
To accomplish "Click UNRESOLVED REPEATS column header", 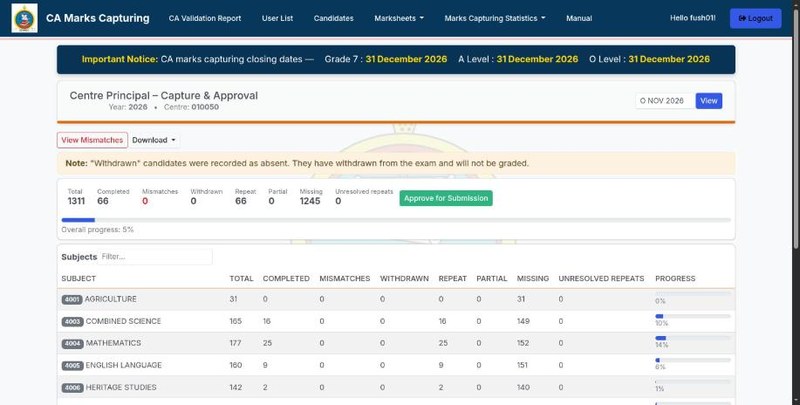I will click(x=601, y=279).
